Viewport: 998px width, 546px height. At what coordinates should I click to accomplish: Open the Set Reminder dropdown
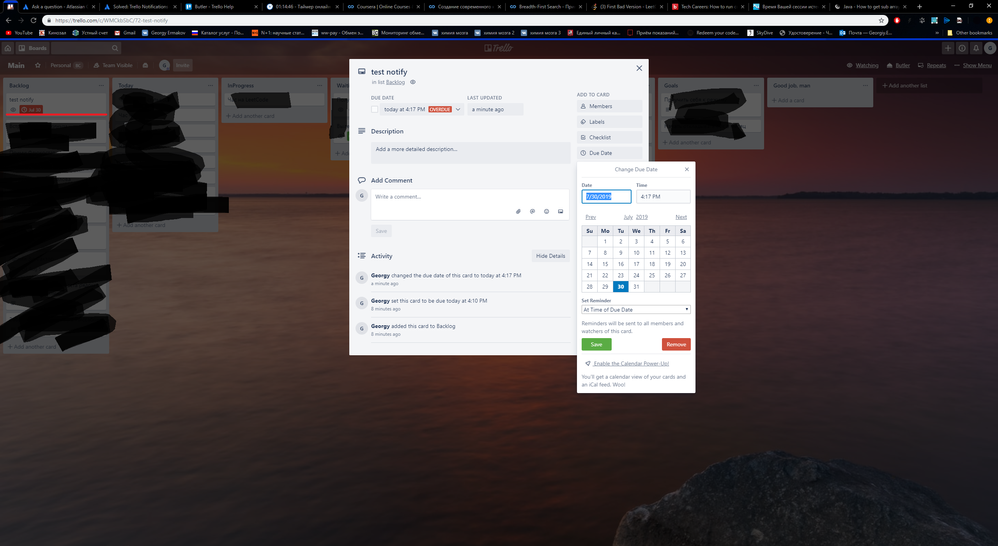[x=636, y=309]
